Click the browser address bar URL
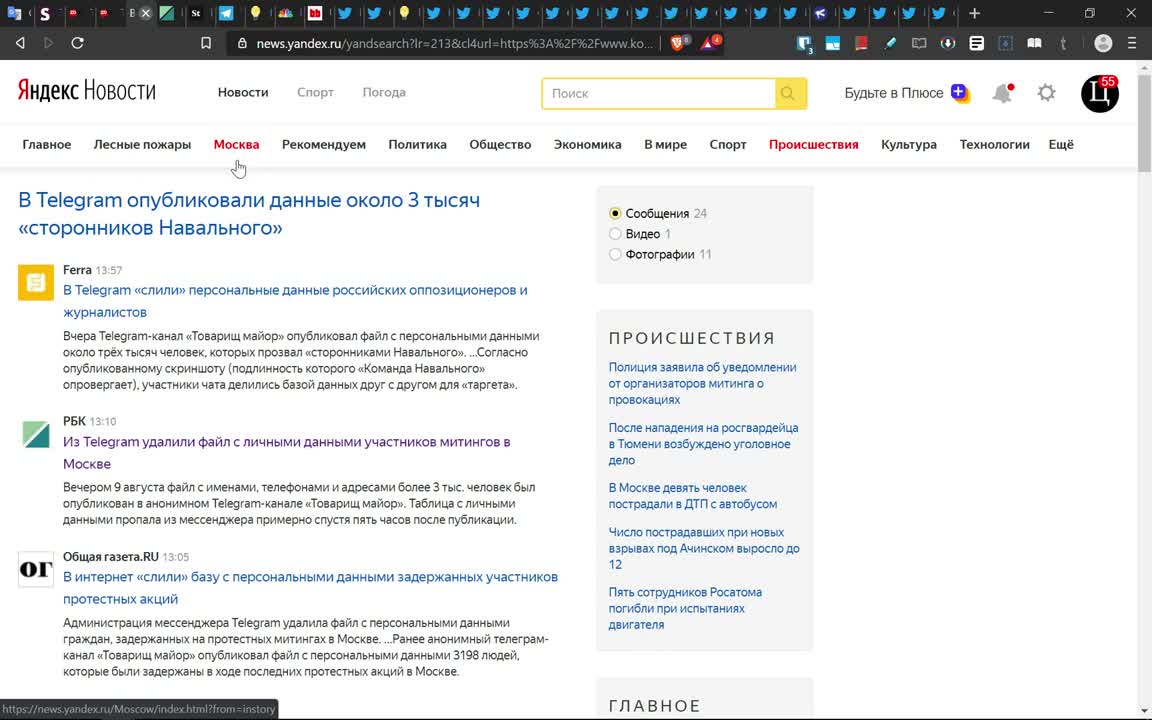 (454, 43)
